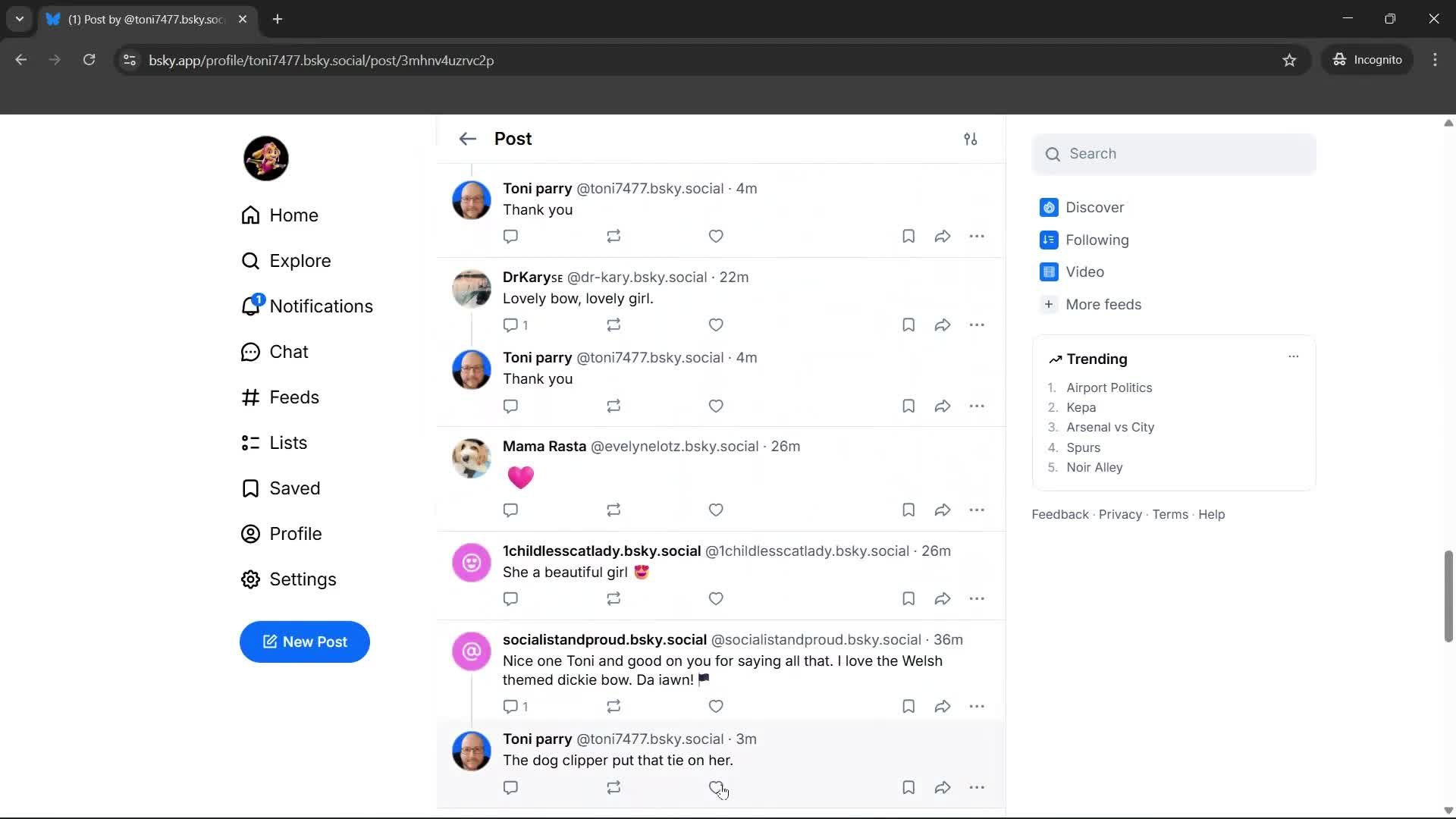
Task: Go back using Post header arrow
Action: pos(467,139)
